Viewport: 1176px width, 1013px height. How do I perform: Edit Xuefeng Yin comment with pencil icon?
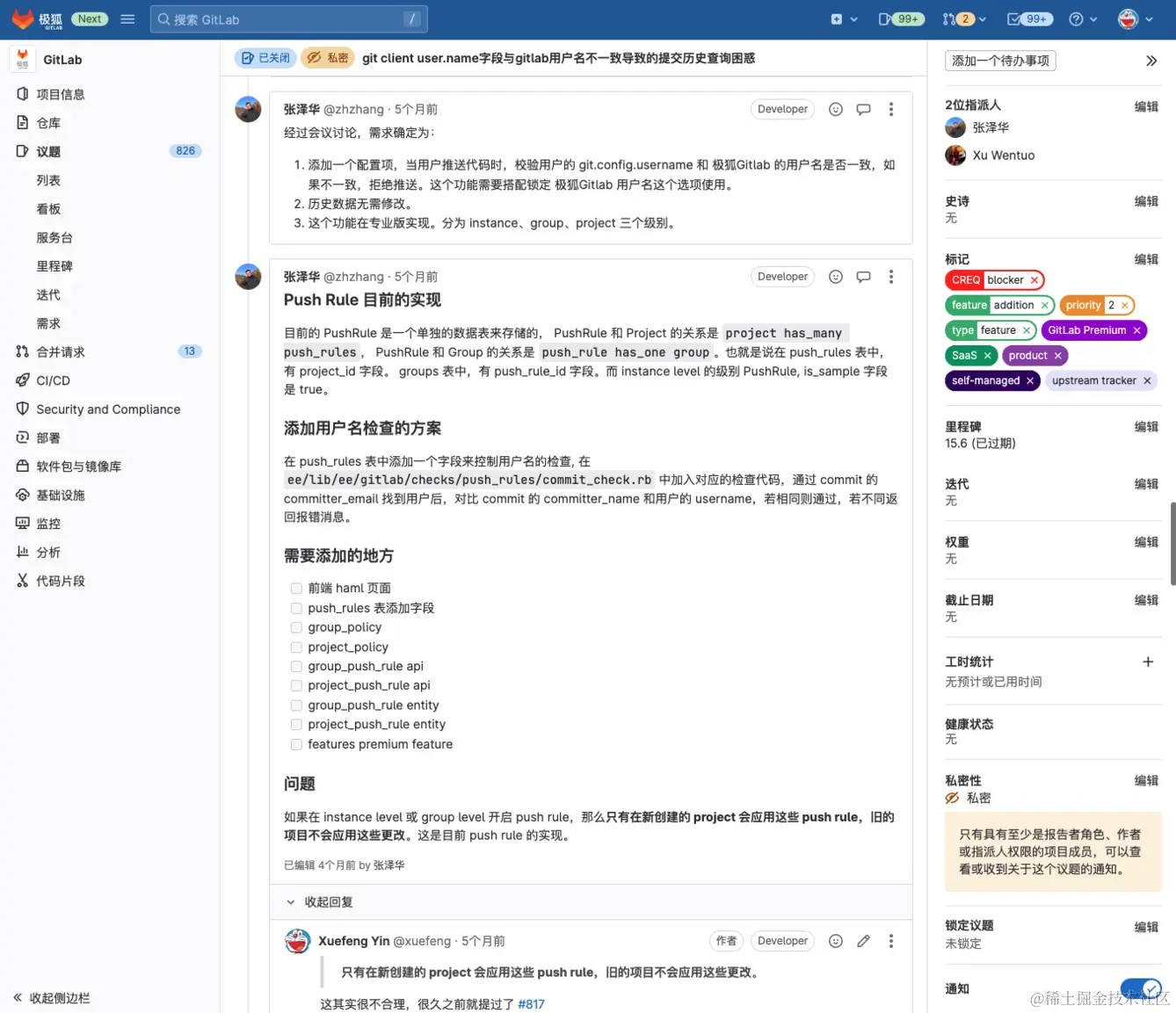(x=864, y=941)
